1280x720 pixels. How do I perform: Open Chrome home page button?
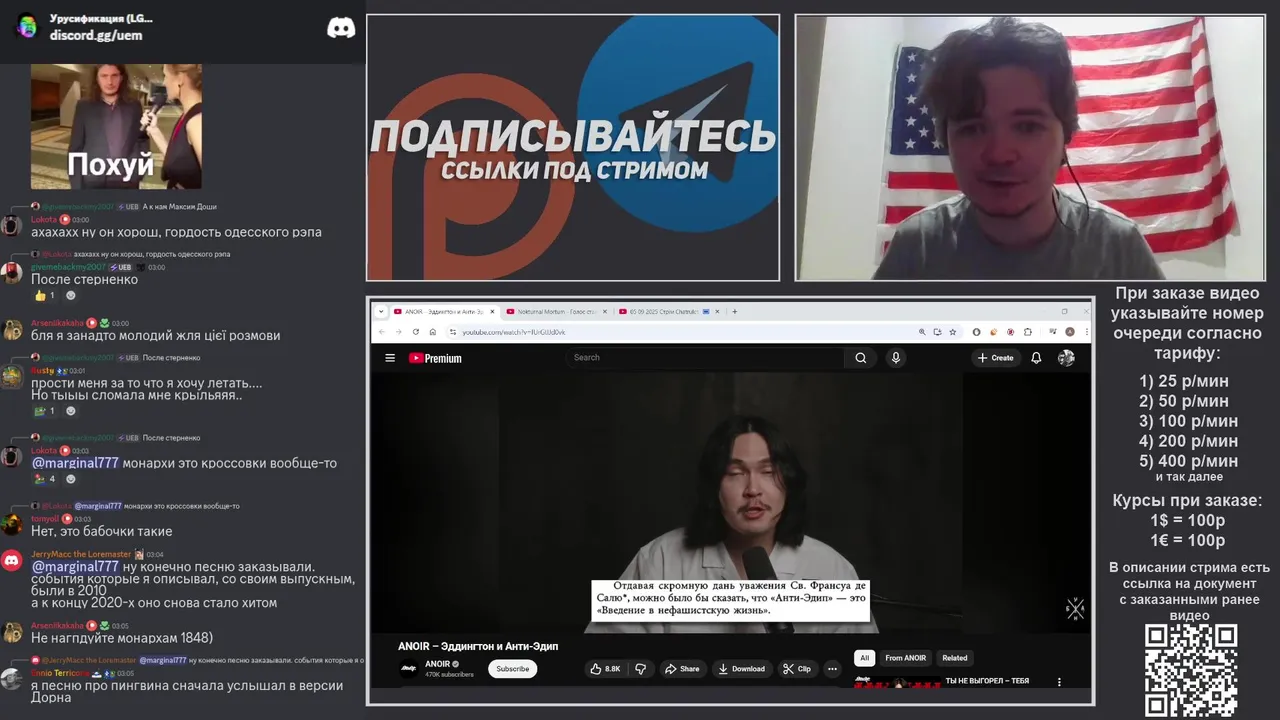[432, 331]
